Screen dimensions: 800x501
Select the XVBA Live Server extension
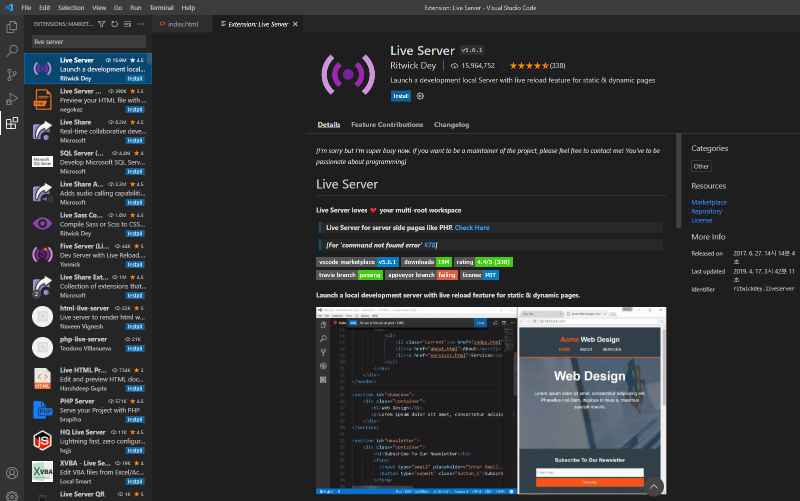click(x=88, y=472)
